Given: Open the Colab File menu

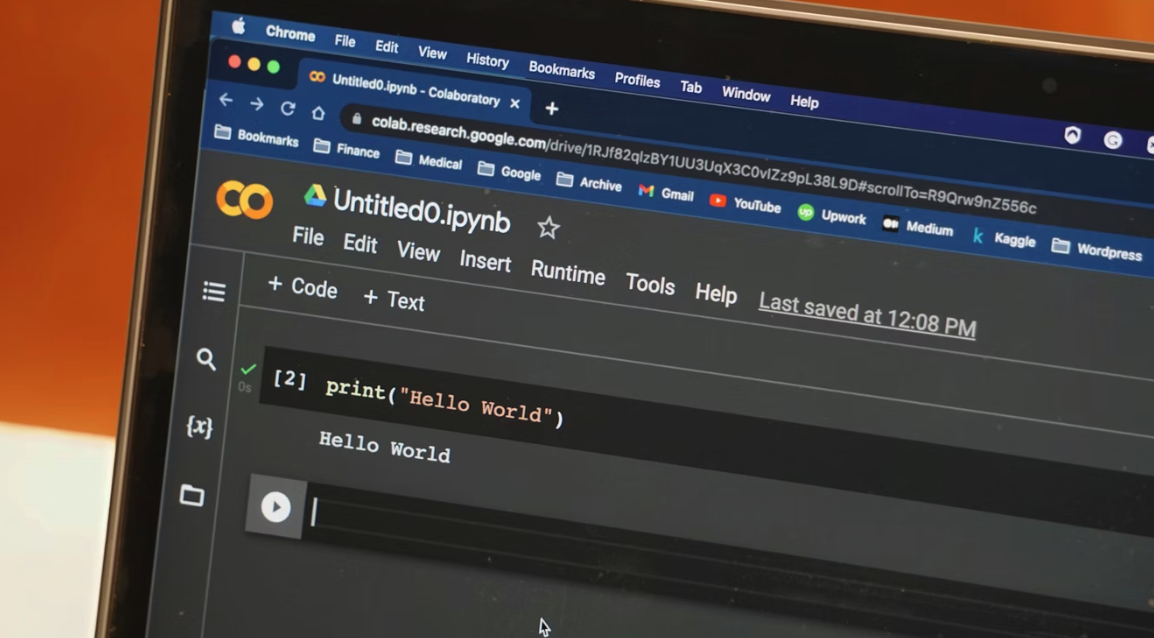Looking at the screenshot, I should point(308,236).
